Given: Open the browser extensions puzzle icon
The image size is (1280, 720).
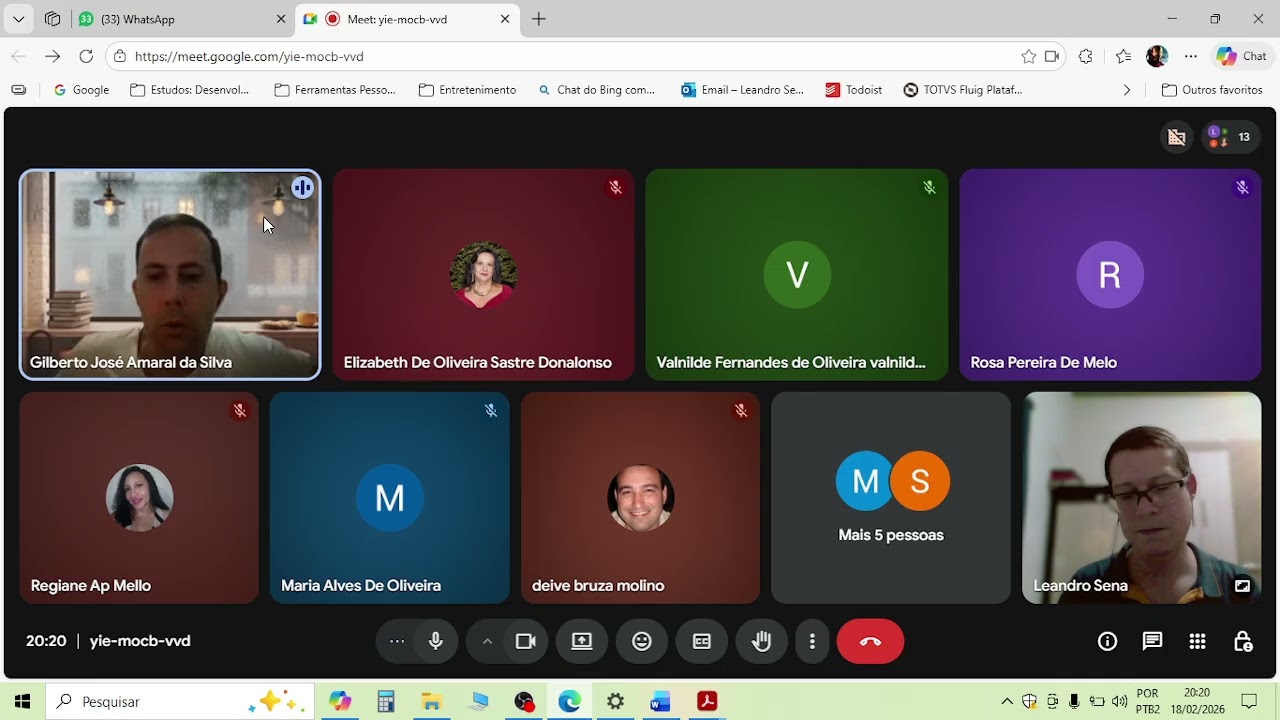Looking at the screenshot, I should click(1086, 57).
